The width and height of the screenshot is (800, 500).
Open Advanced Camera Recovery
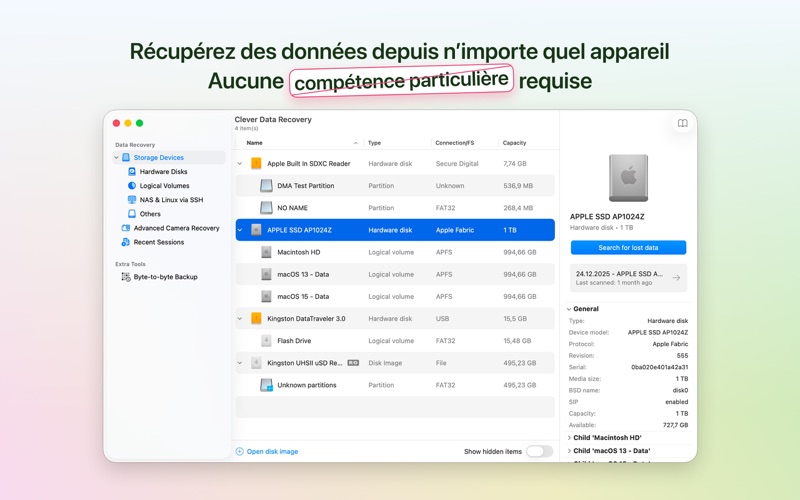[176, 228]
